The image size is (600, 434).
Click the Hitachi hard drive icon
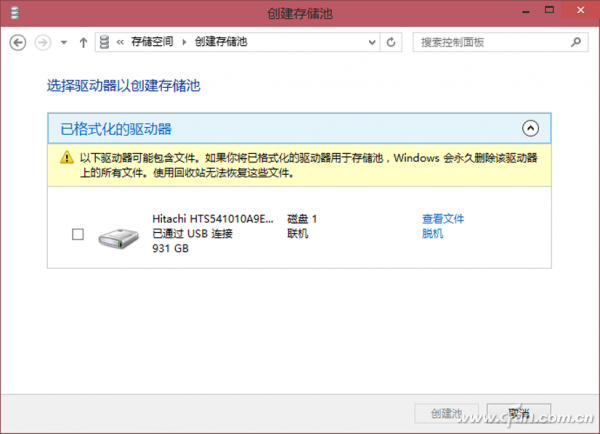(x=119, y=238)
